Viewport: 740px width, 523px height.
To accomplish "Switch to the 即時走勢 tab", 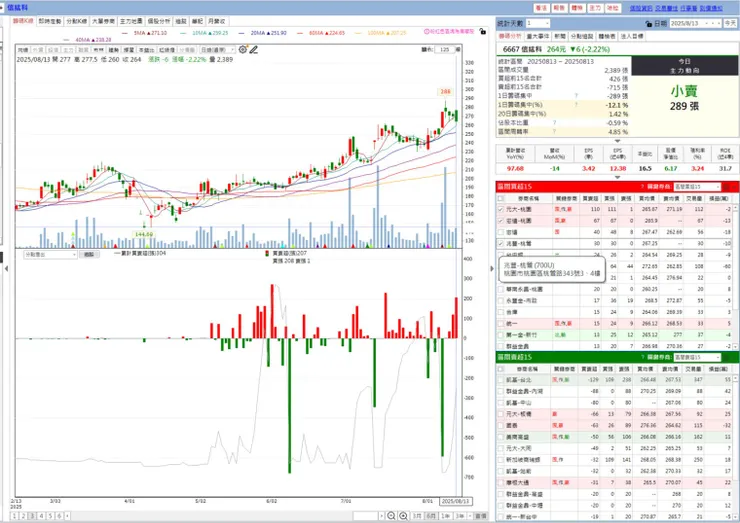I will coord(50,21).
